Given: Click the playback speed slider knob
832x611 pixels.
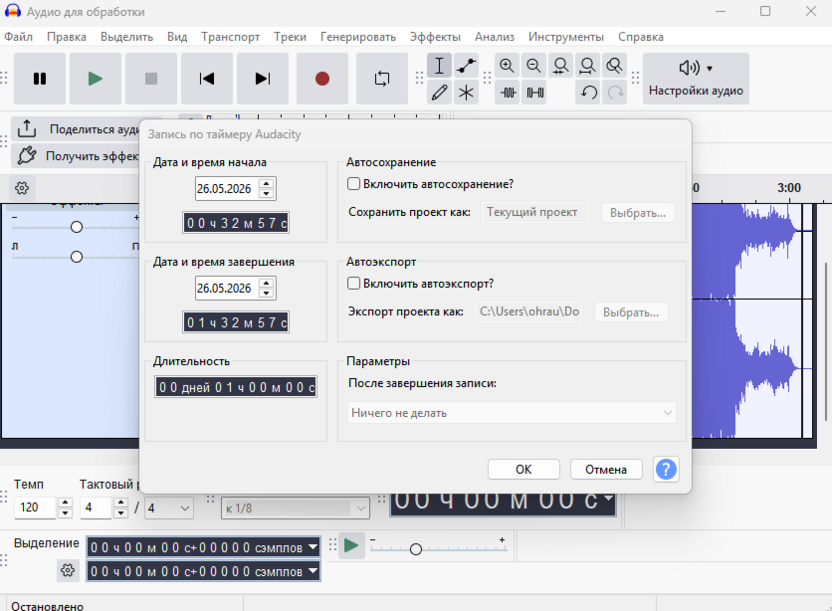Looking at the screenshot, I should pyautogui.click(x=416, y=549).
